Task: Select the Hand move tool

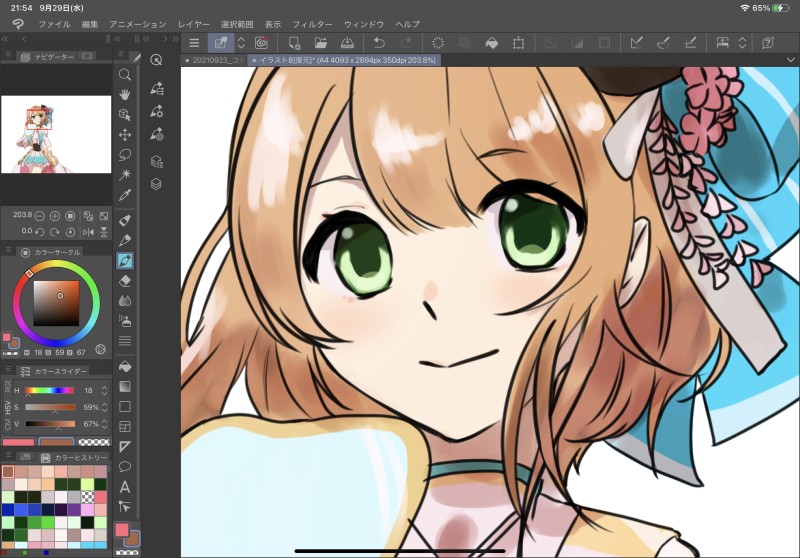Action: tap(124, 95)
